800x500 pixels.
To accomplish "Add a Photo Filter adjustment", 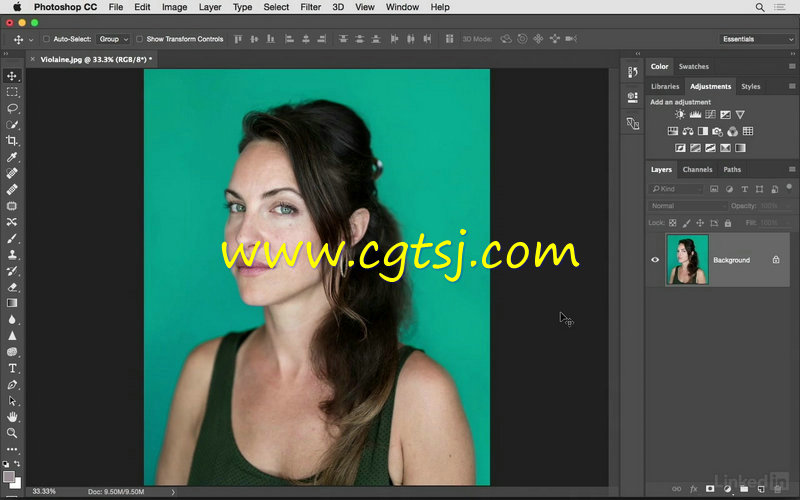I will (717, 131).
